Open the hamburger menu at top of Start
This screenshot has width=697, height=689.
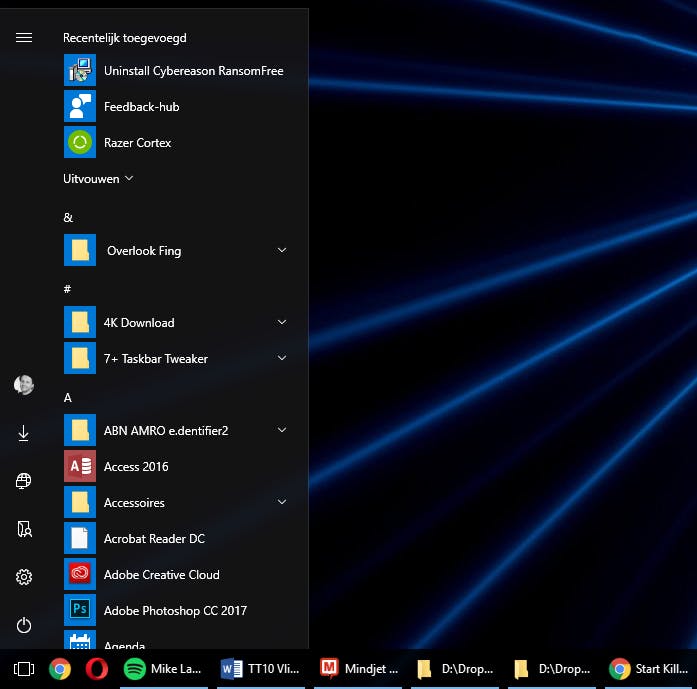click(24, 38)
